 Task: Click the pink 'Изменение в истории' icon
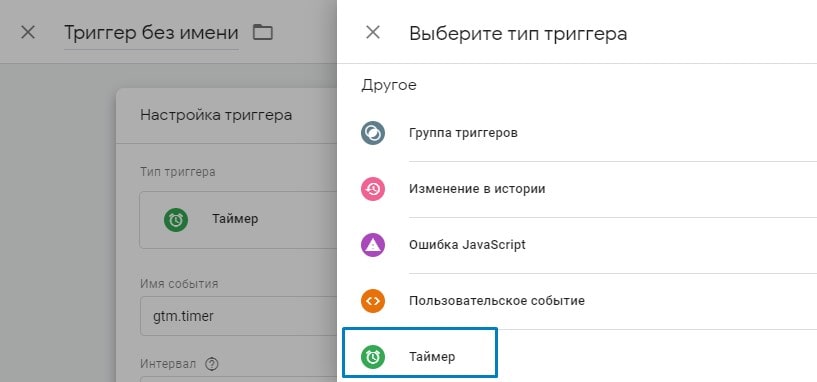pyautogui.click(x=373, y=189)
